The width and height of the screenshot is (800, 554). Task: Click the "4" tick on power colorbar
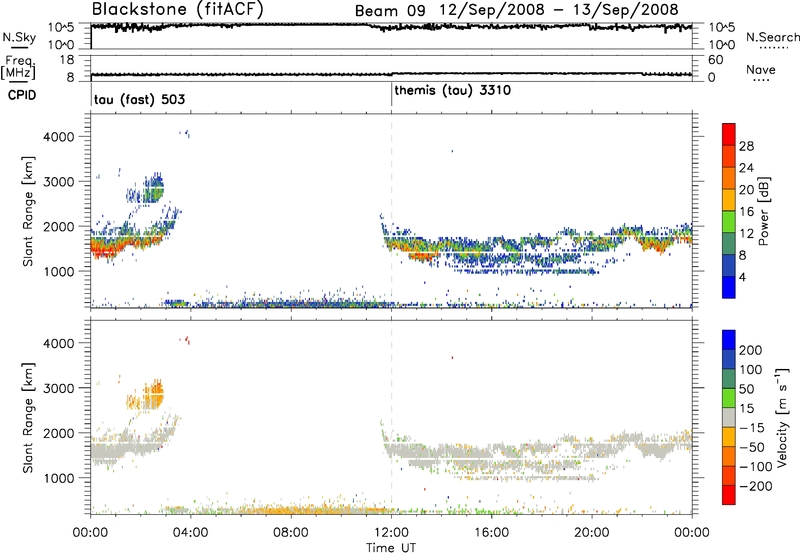(742, 276)
